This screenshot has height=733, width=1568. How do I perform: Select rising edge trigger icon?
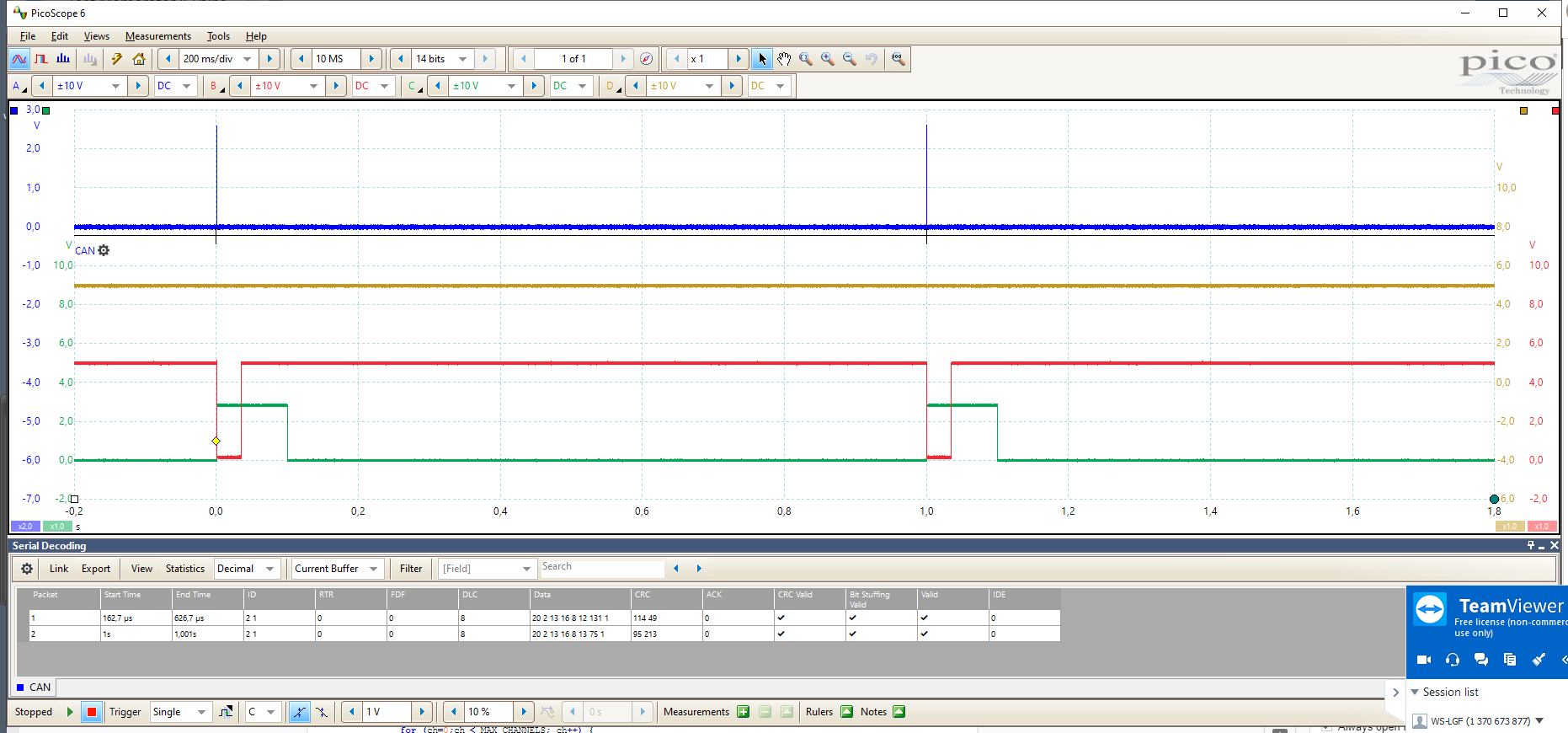[299, 712]
